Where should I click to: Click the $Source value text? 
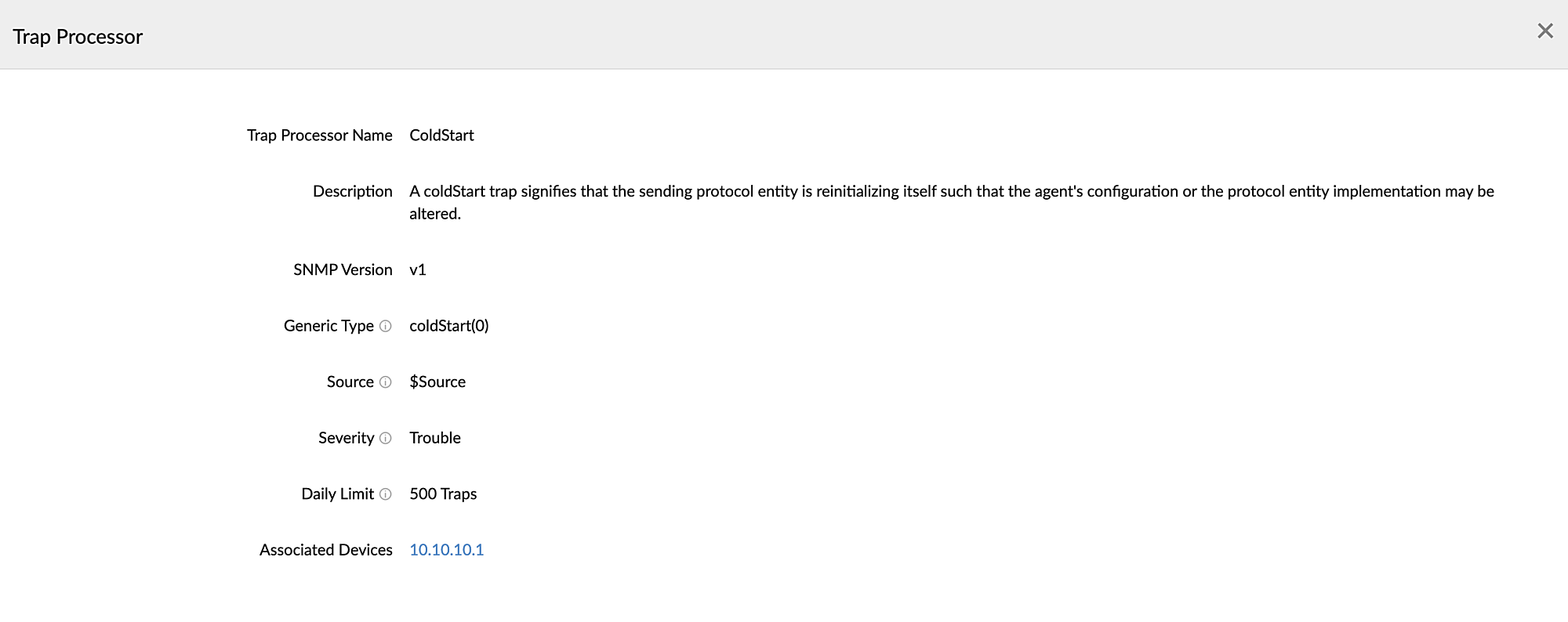(437, 382)
